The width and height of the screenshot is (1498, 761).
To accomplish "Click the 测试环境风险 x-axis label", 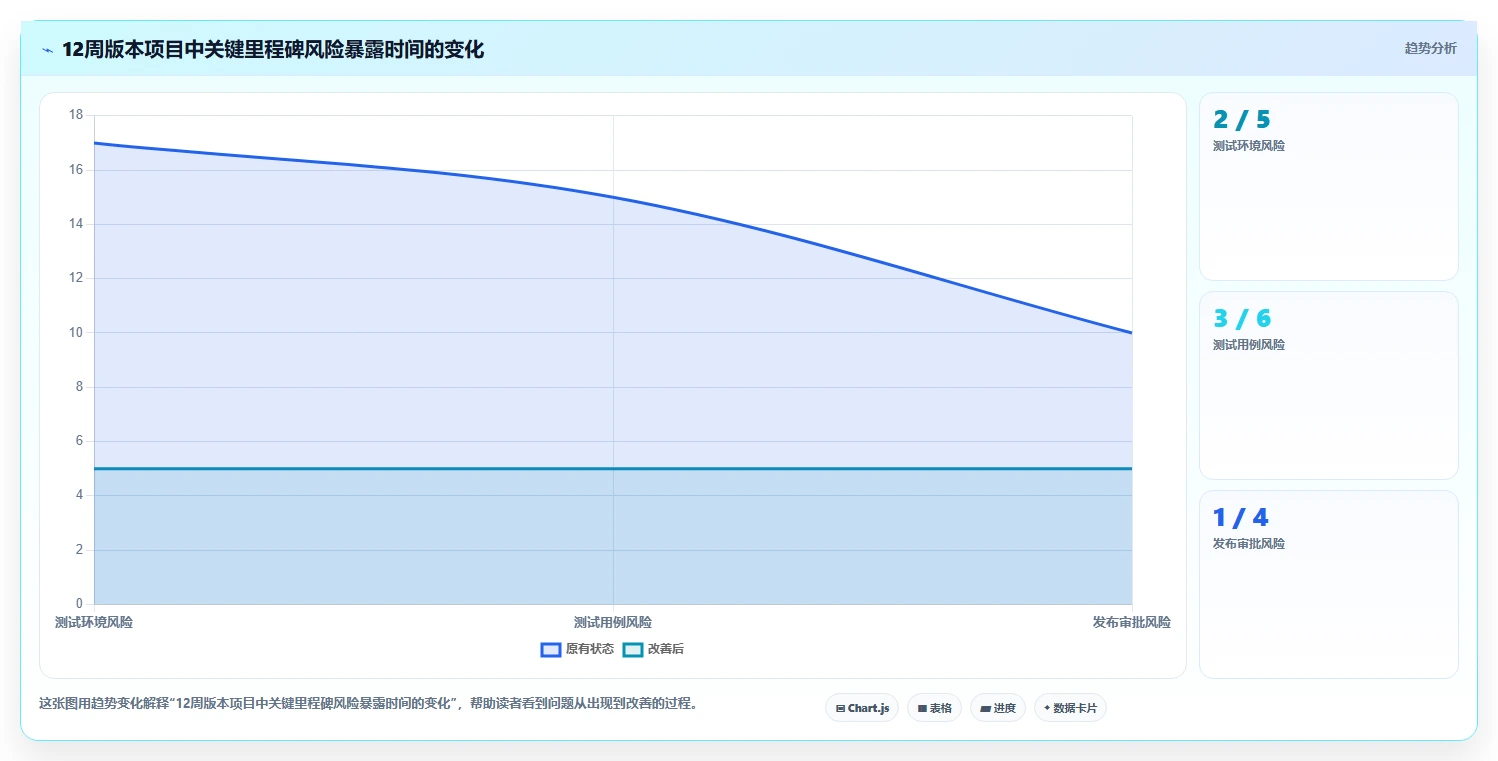I will point(94,622).
